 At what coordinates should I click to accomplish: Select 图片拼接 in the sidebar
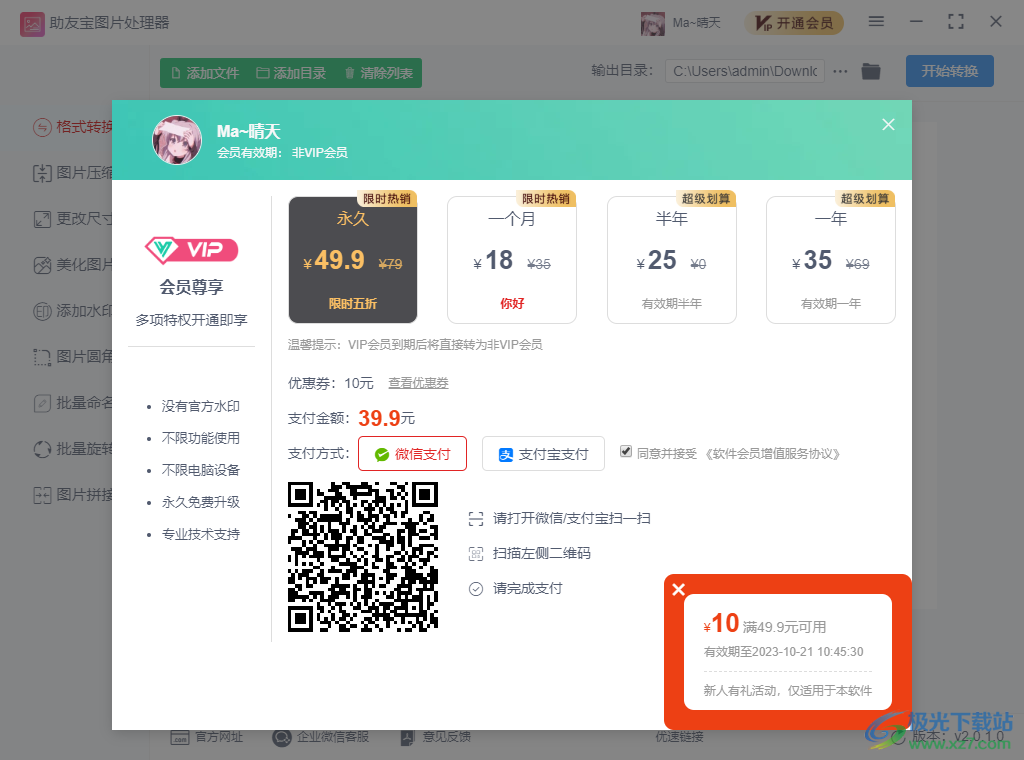(x=73, y=495)
